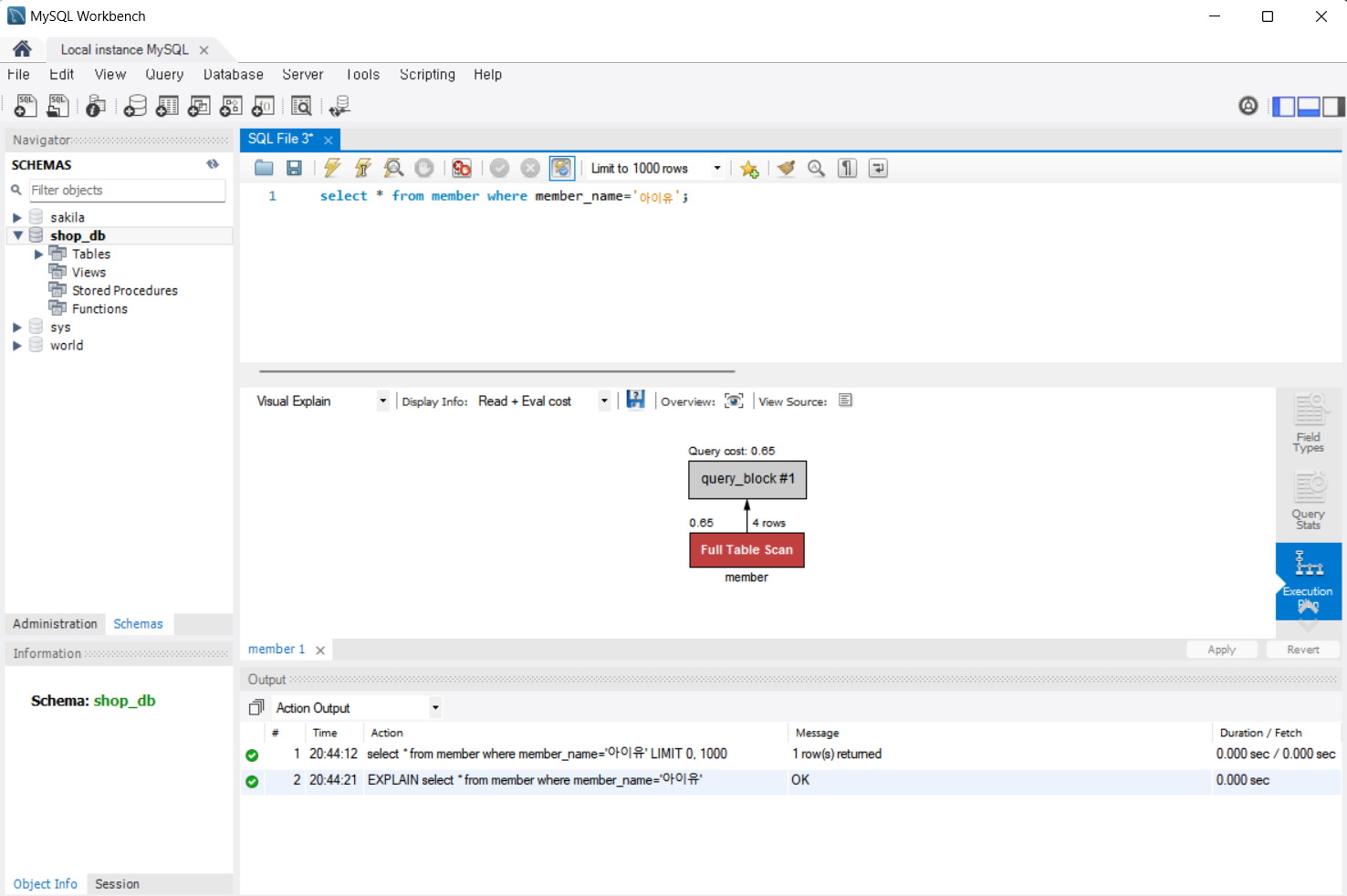Click the Revert button
The width and height of the screenshot is (1347, 896).
[1303, 650]
